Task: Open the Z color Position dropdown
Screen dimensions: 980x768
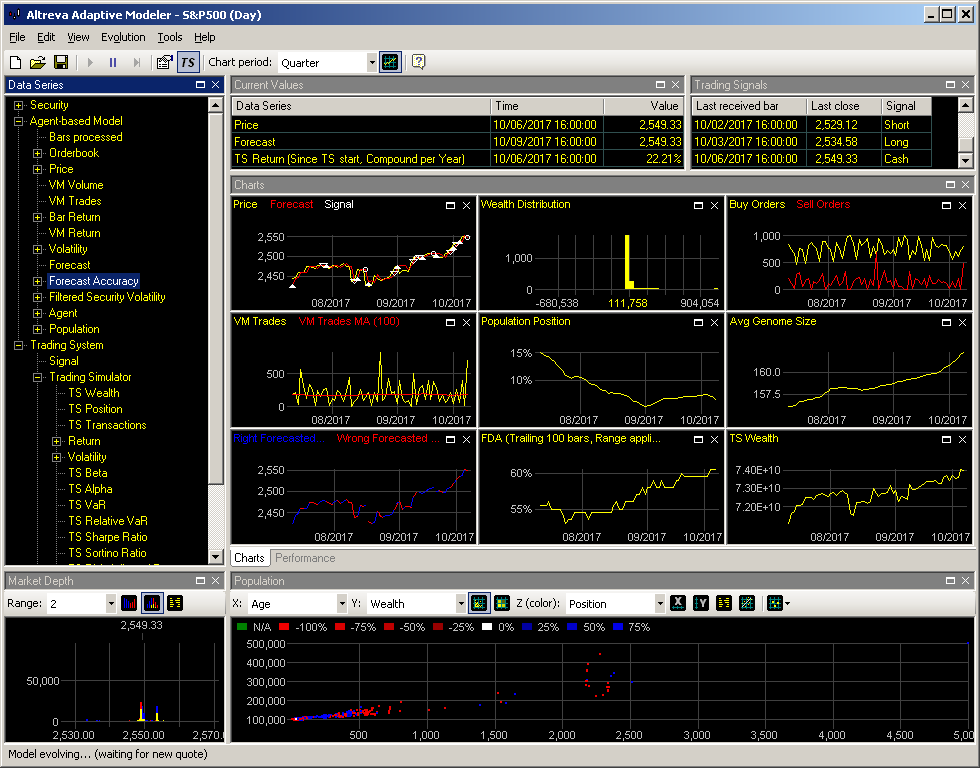Action: coord(659,603)
